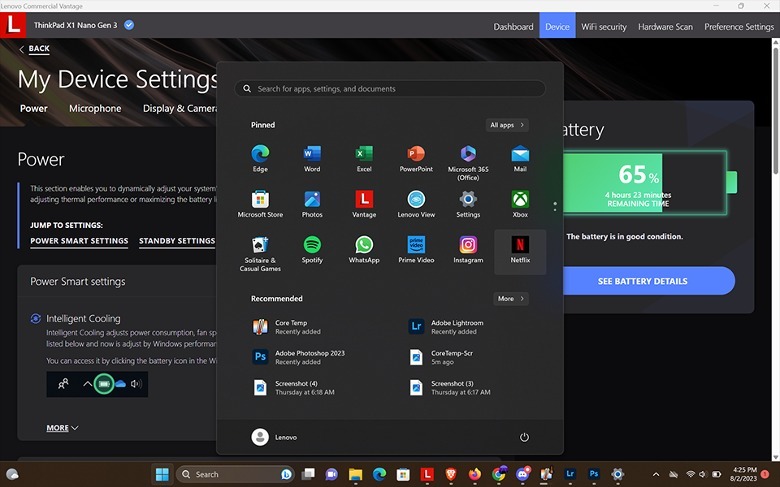Open WhatsApp pinned app
780x487 pixels.
pyautogui.click(x=364, y=249)
